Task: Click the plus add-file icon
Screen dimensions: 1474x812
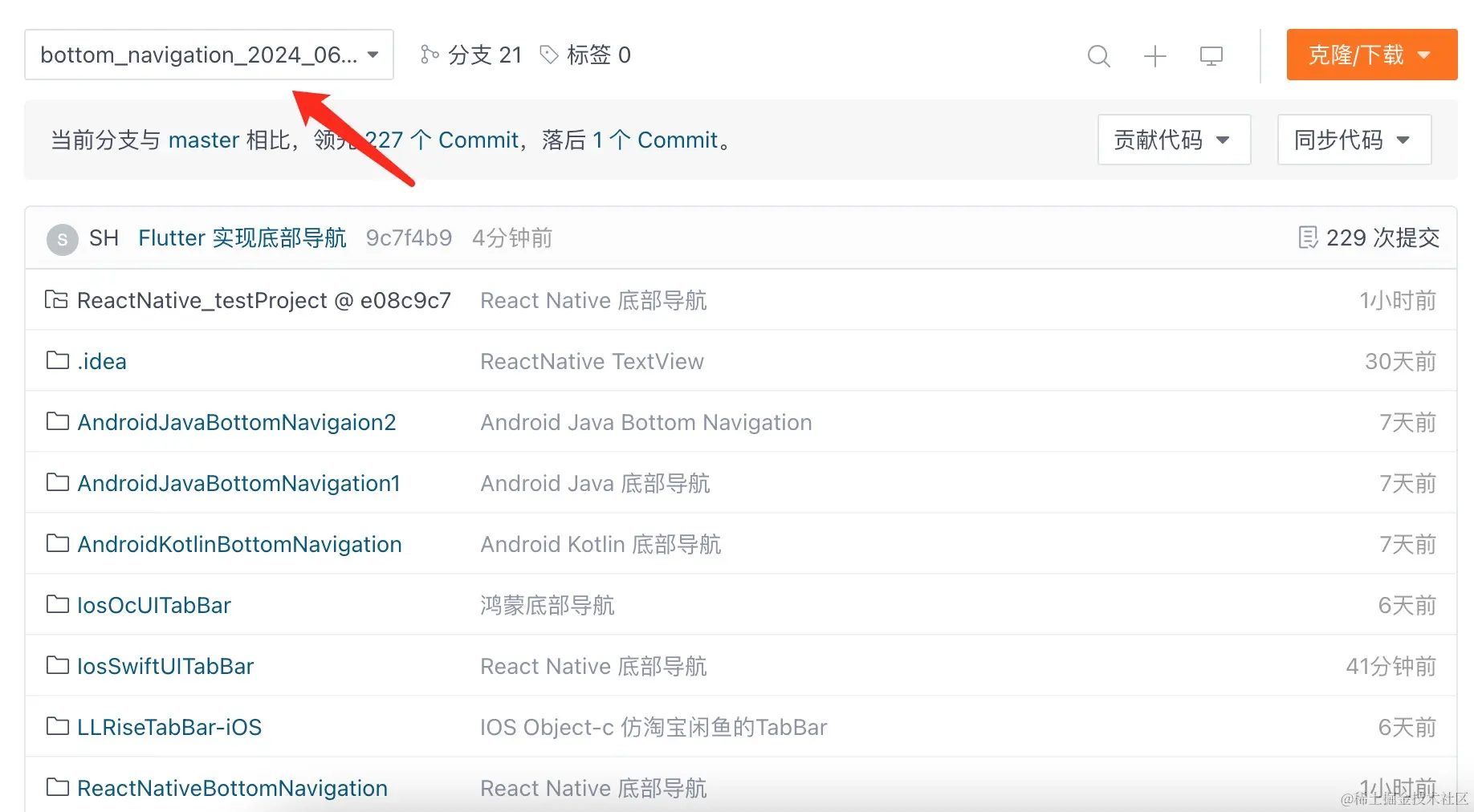Action: click(1154, 56)
